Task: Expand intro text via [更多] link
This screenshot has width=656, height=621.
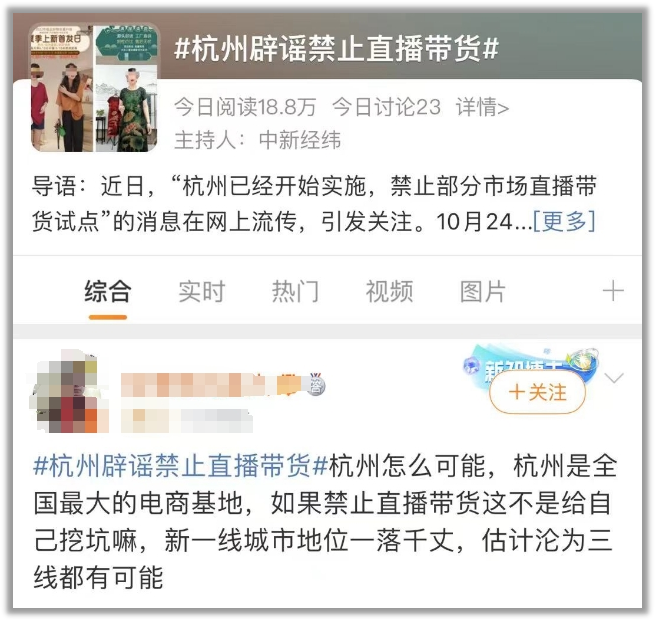Action: 564,221
